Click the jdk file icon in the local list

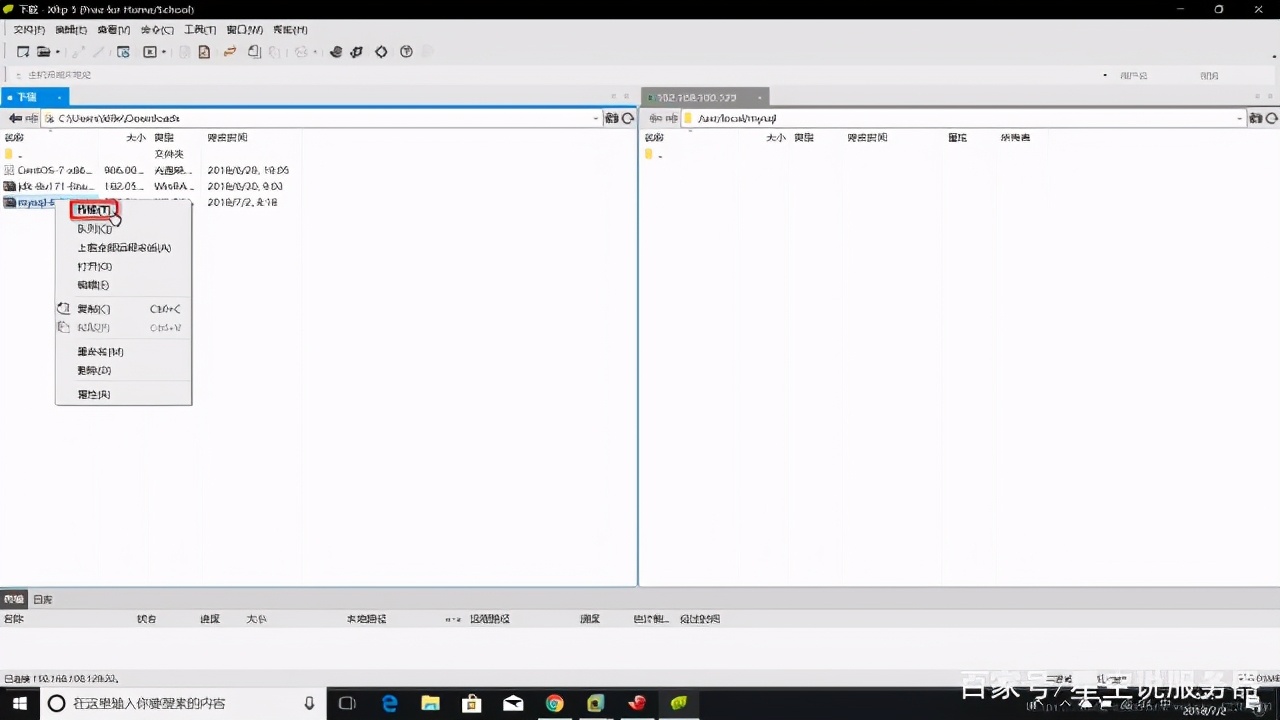10,186
